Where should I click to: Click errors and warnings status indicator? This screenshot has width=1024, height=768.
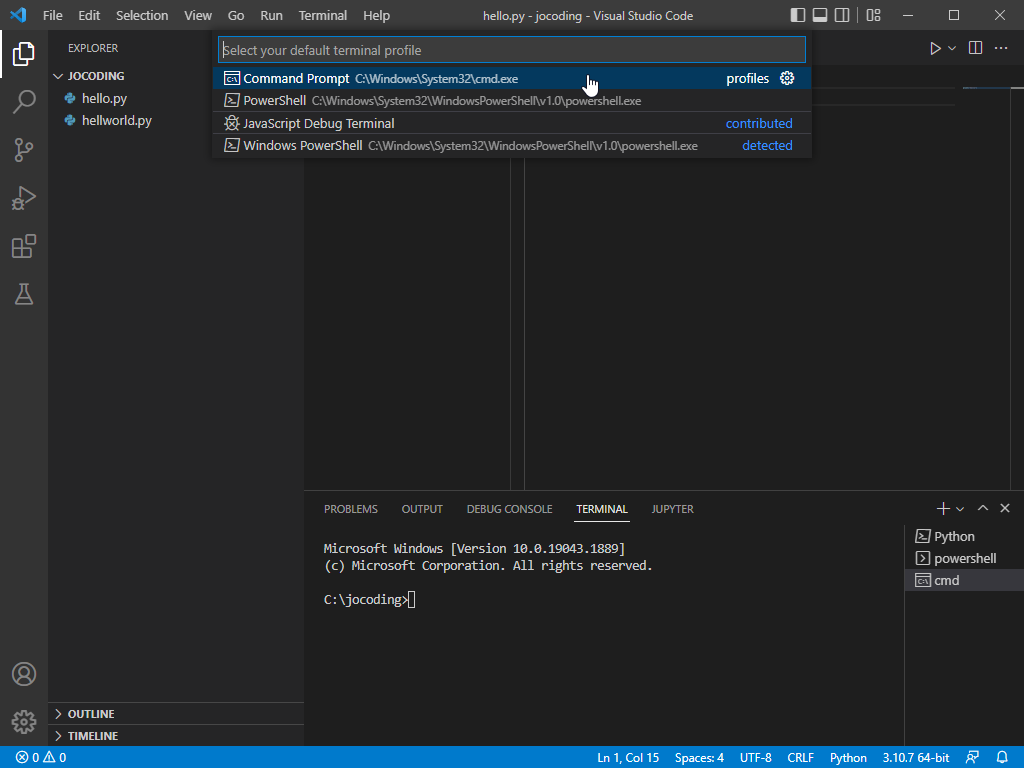tap(40, 758)
